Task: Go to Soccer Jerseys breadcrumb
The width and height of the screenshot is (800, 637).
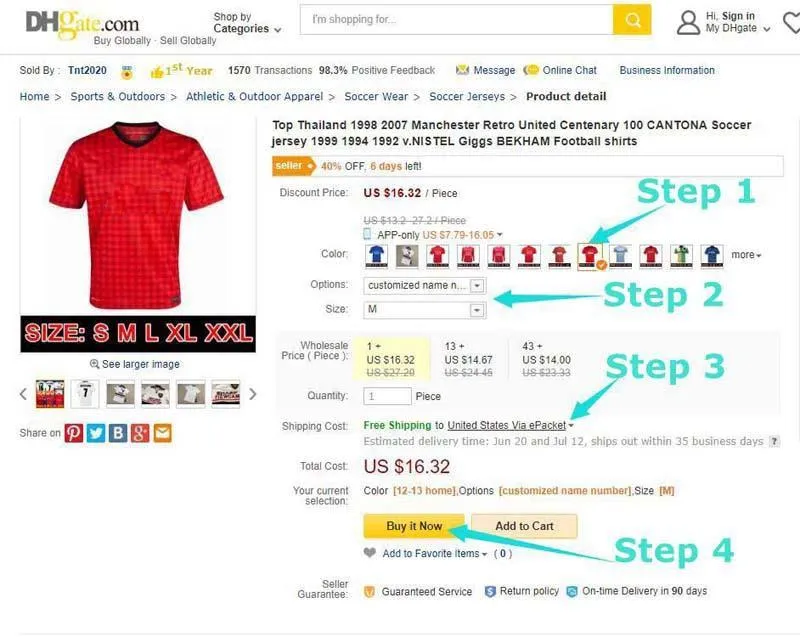Action: tap(467, 96)
